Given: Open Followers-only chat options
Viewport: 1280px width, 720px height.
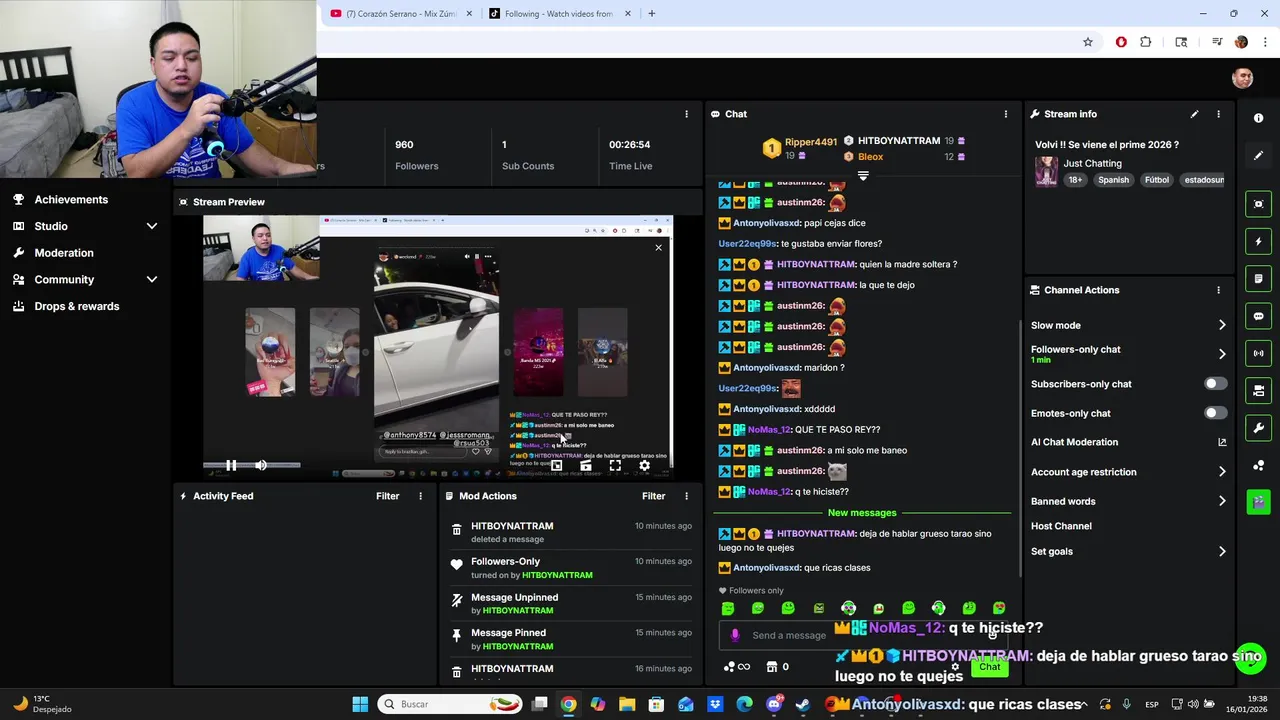Looking at the screenshot, I should 1128,354.
